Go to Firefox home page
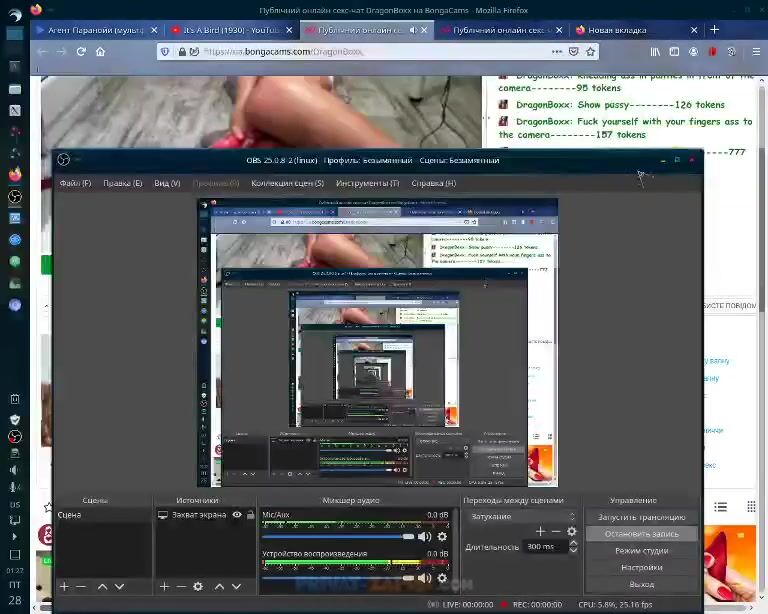 point(100,51)
